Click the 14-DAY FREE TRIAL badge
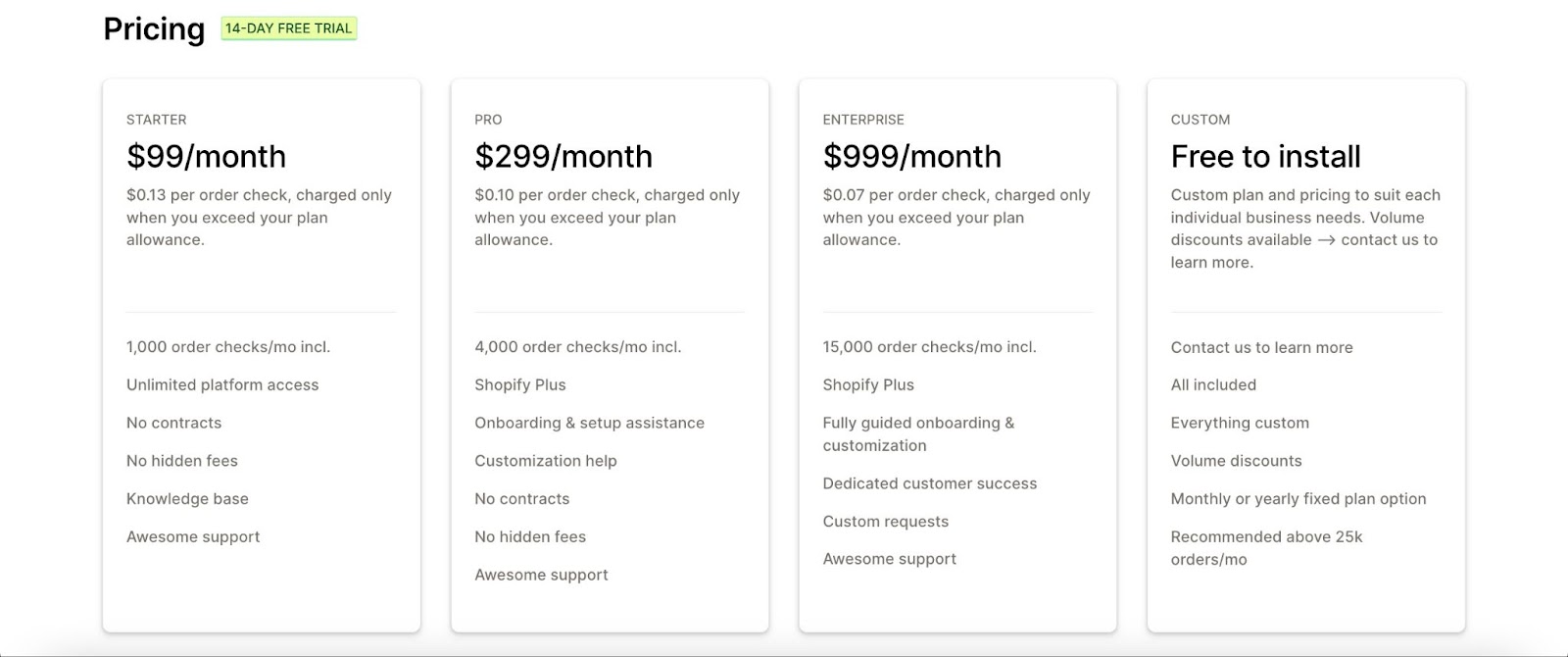1568x657 pixels. tap(288, 28)
